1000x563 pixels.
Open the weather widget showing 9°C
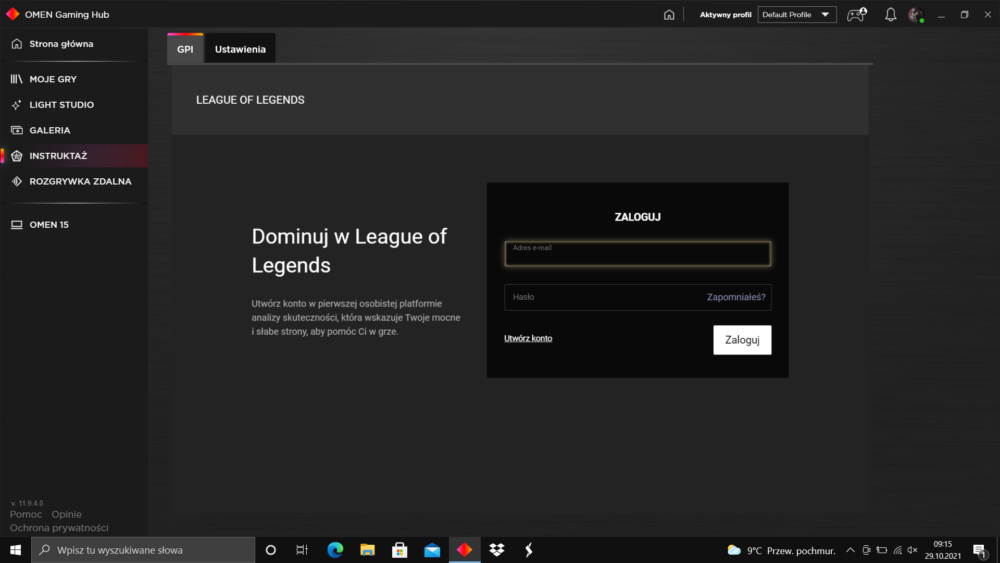click(x=781, y=550)
